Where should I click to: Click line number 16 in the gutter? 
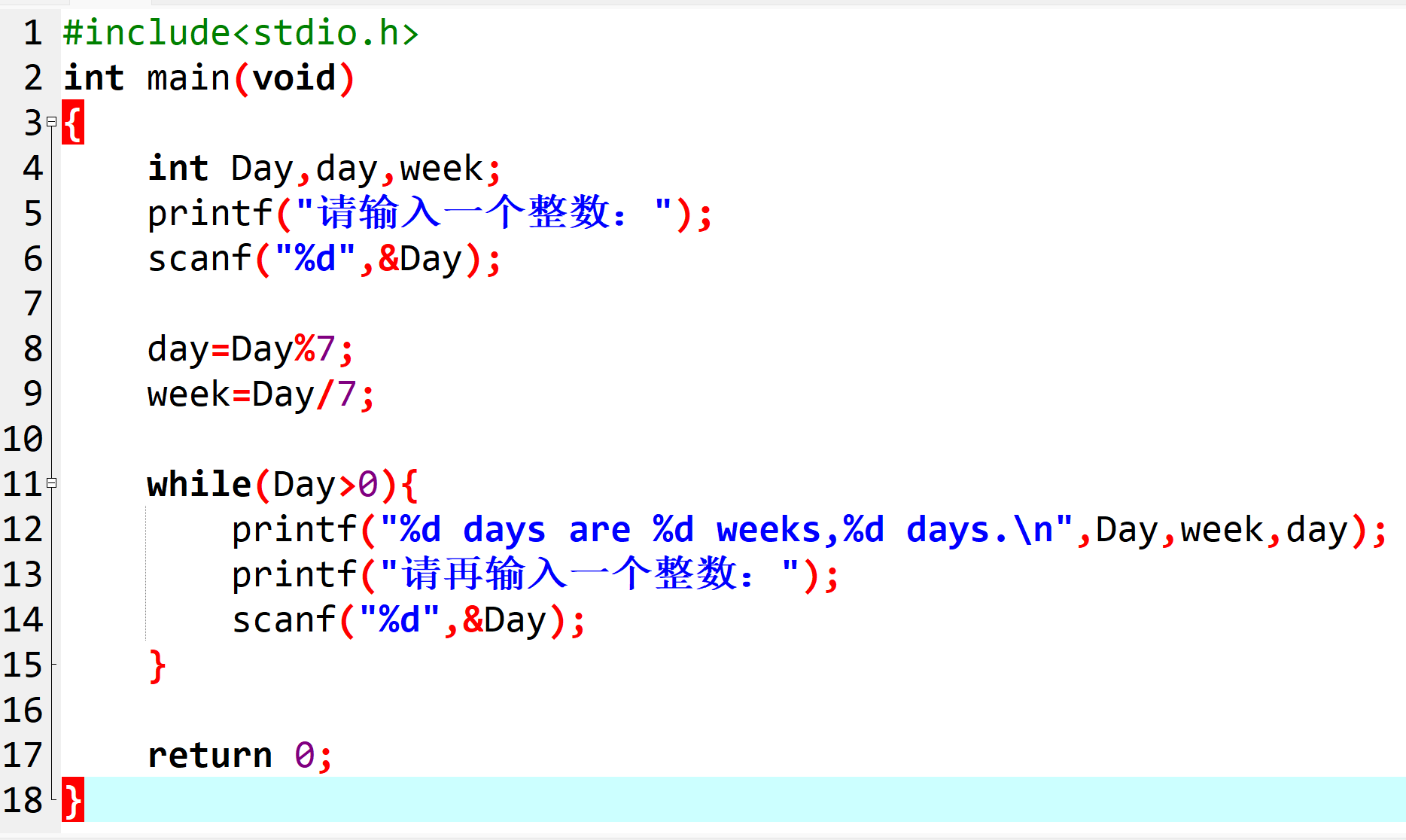coord(23,710)
